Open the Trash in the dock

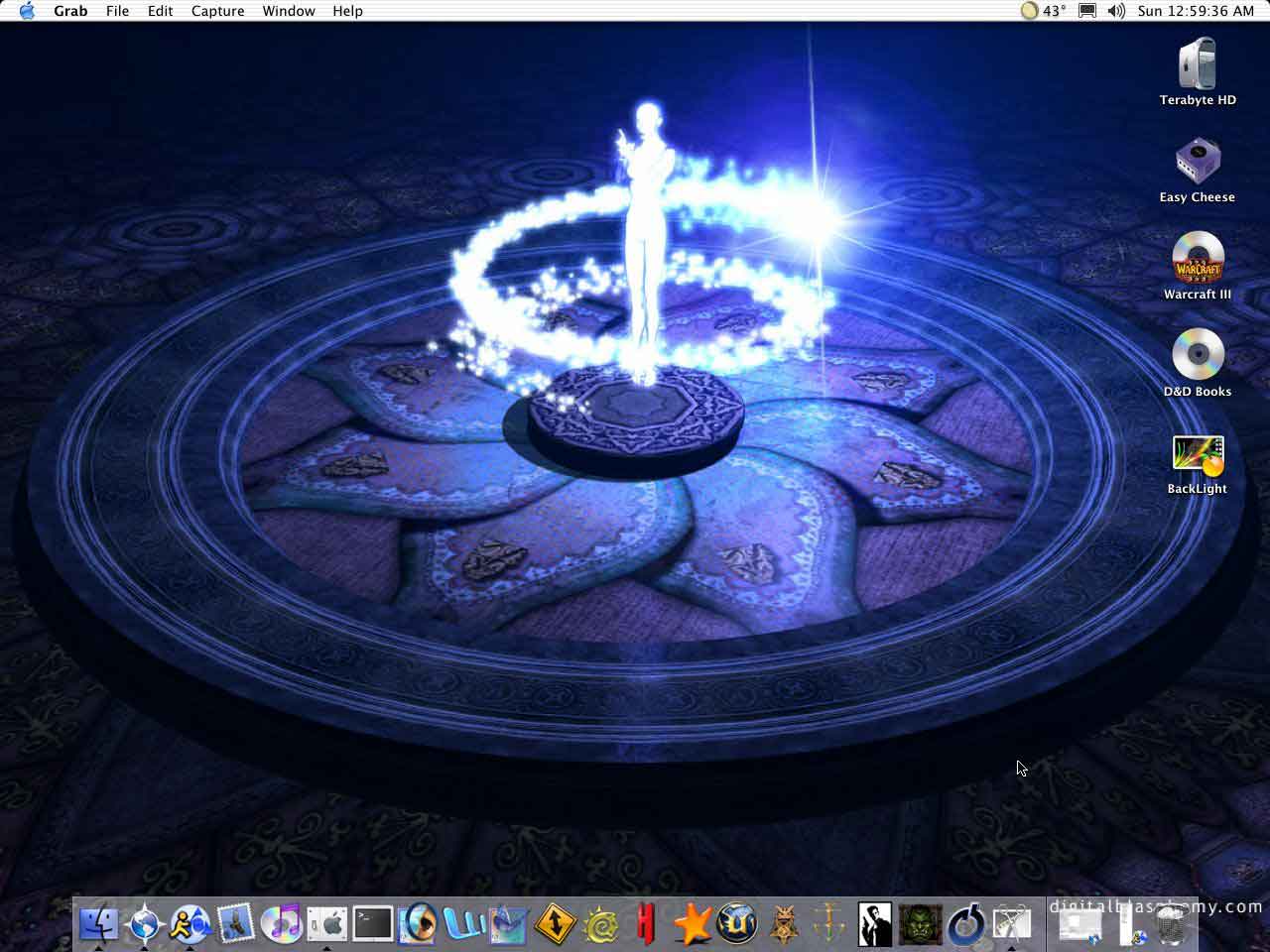(1172, 924)
